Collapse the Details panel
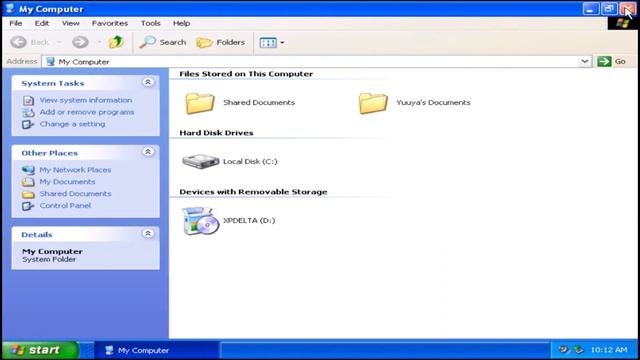The height and width of the screenshot is (360, 640). 148,233
